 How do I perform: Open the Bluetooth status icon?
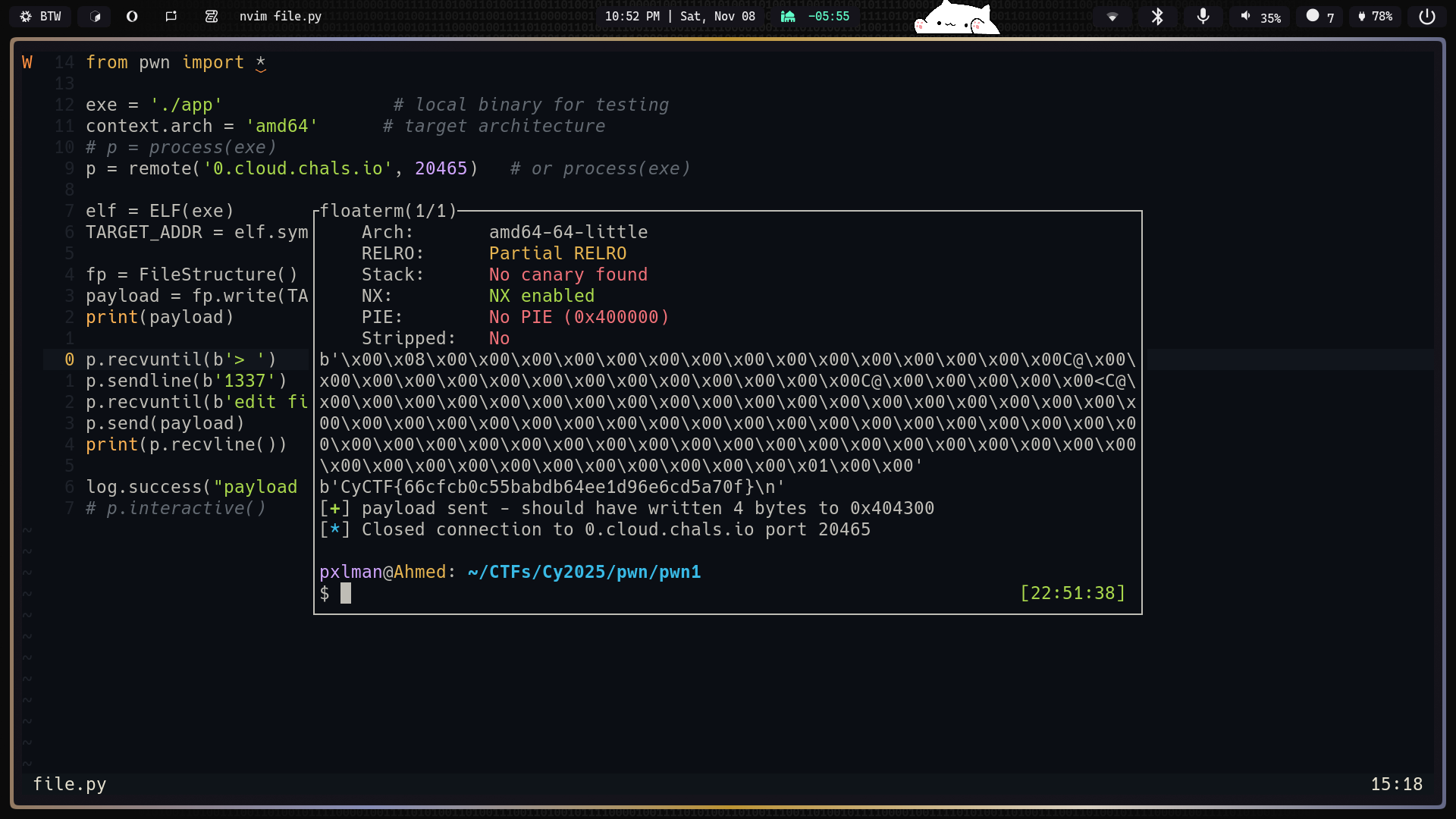[1157, 16]
